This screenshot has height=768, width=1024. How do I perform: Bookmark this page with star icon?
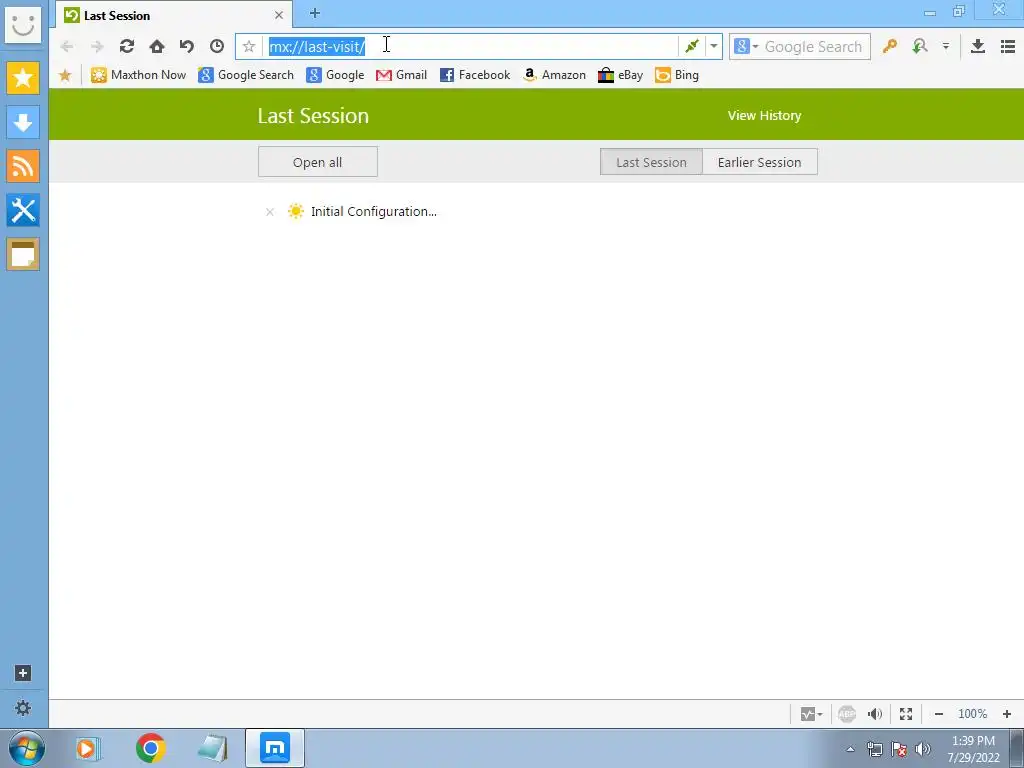pyautogui.click(x=249, y=46)
